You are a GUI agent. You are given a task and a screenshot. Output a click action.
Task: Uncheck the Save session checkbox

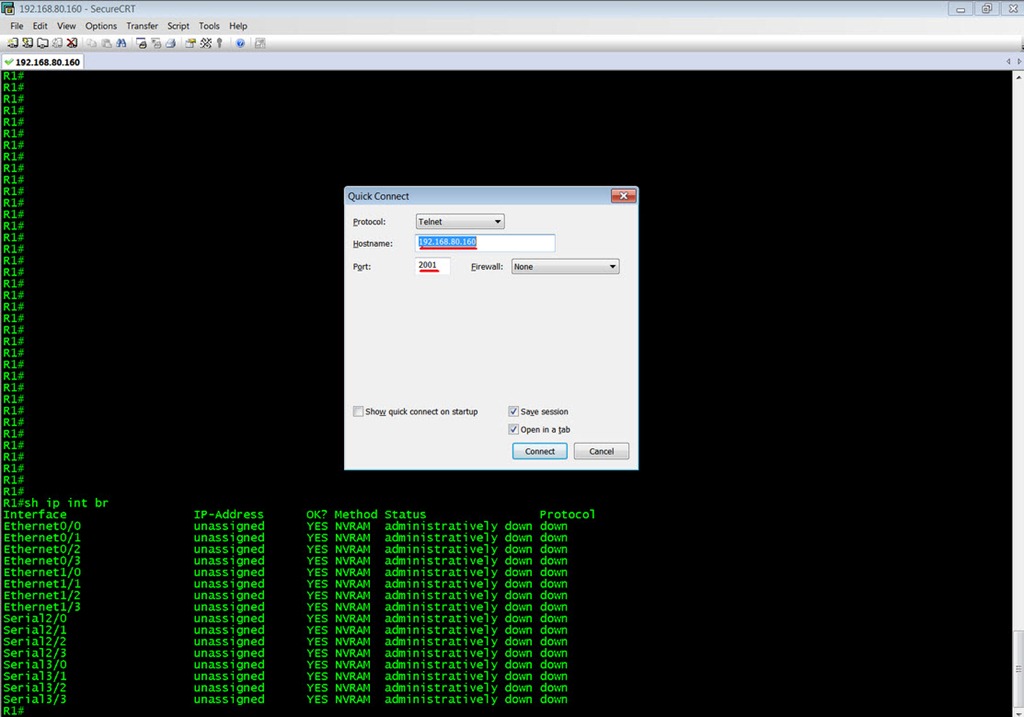pyautogui.click(x=514, y=412)
